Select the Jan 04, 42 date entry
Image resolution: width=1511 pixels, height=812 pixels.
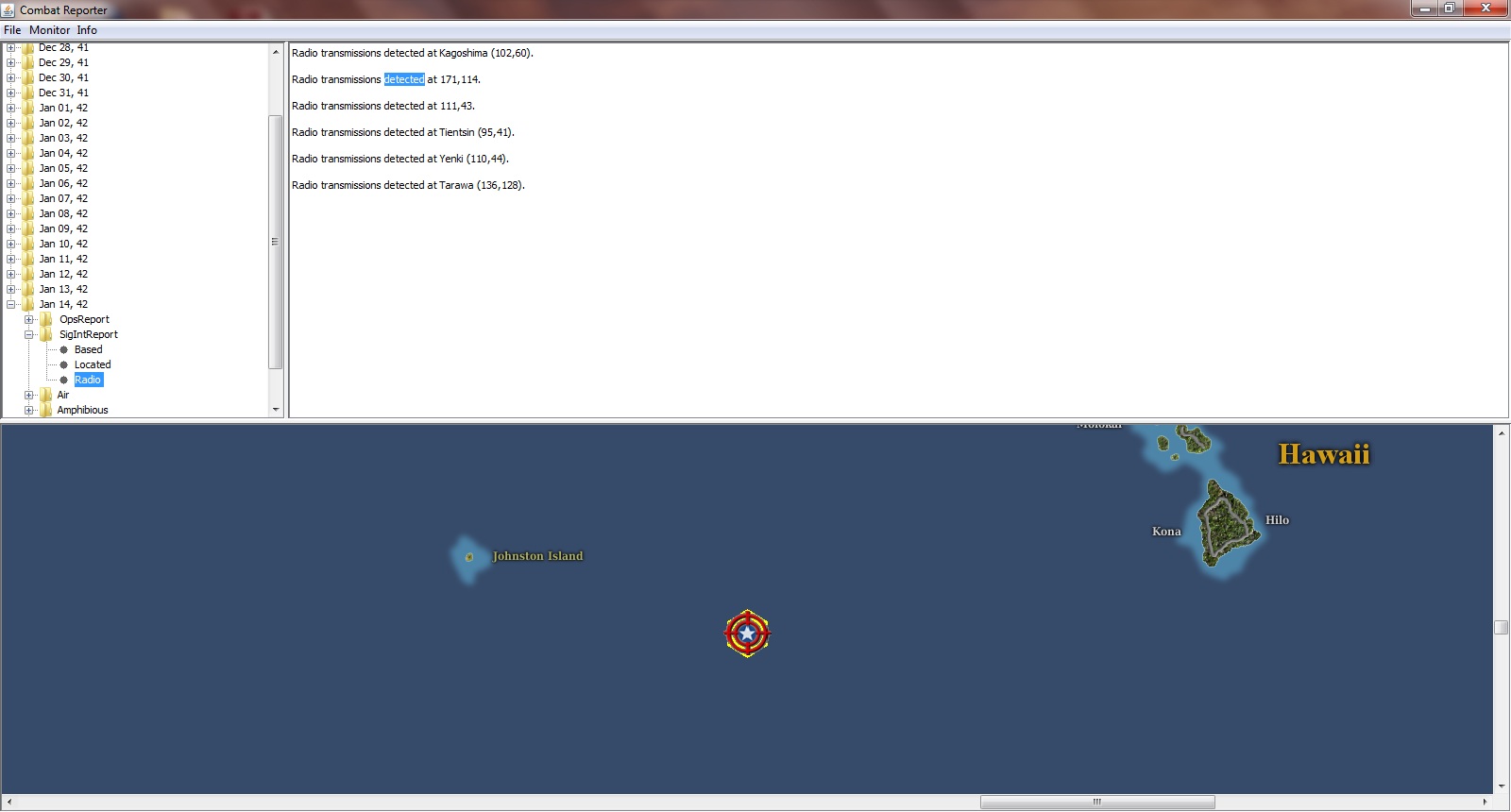pos(63,153)
